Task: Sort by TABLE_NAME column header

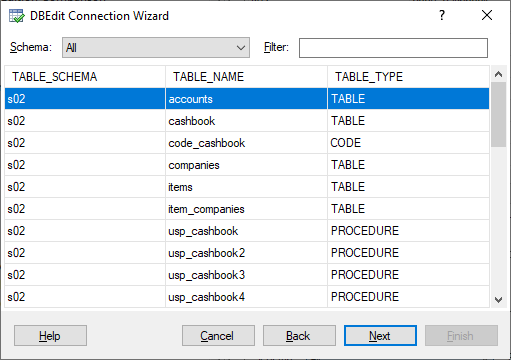Action: coord(246,77)
